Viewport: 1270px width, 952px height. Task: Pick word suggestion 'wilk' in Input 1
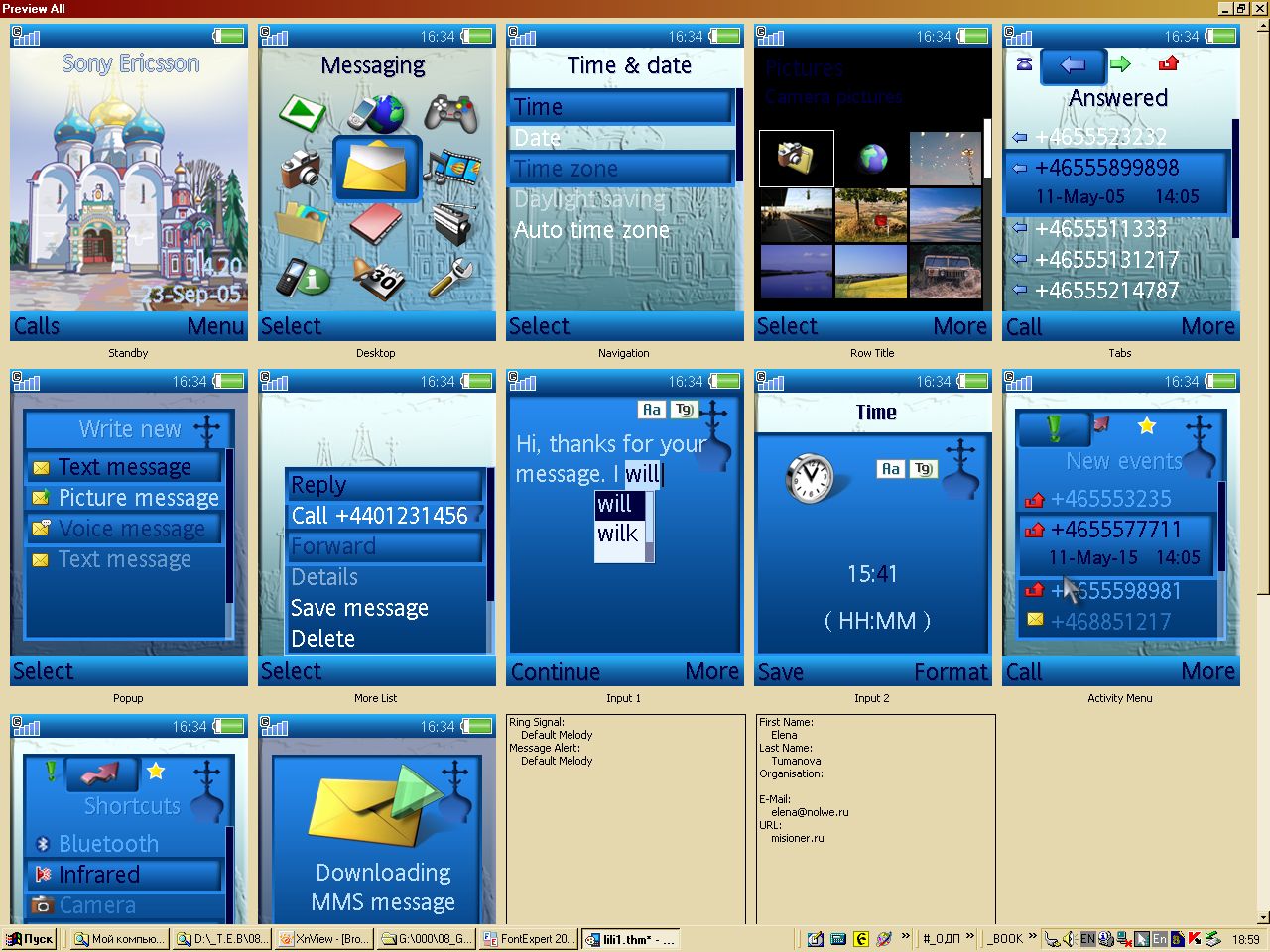click(x=619, y=534)
